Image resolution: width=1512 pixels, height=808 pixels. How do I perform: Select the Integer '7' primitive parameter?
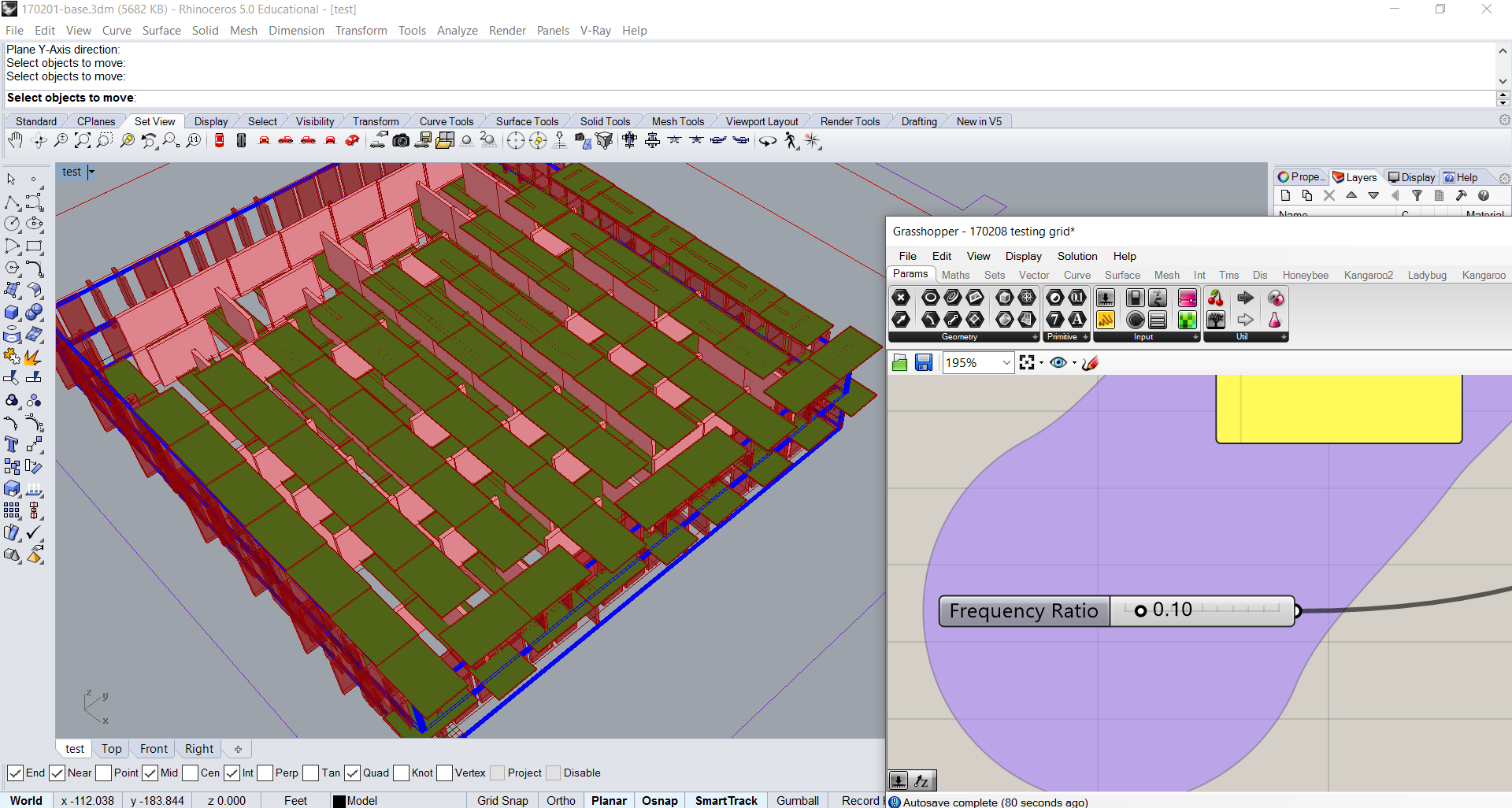(1055, 320)
